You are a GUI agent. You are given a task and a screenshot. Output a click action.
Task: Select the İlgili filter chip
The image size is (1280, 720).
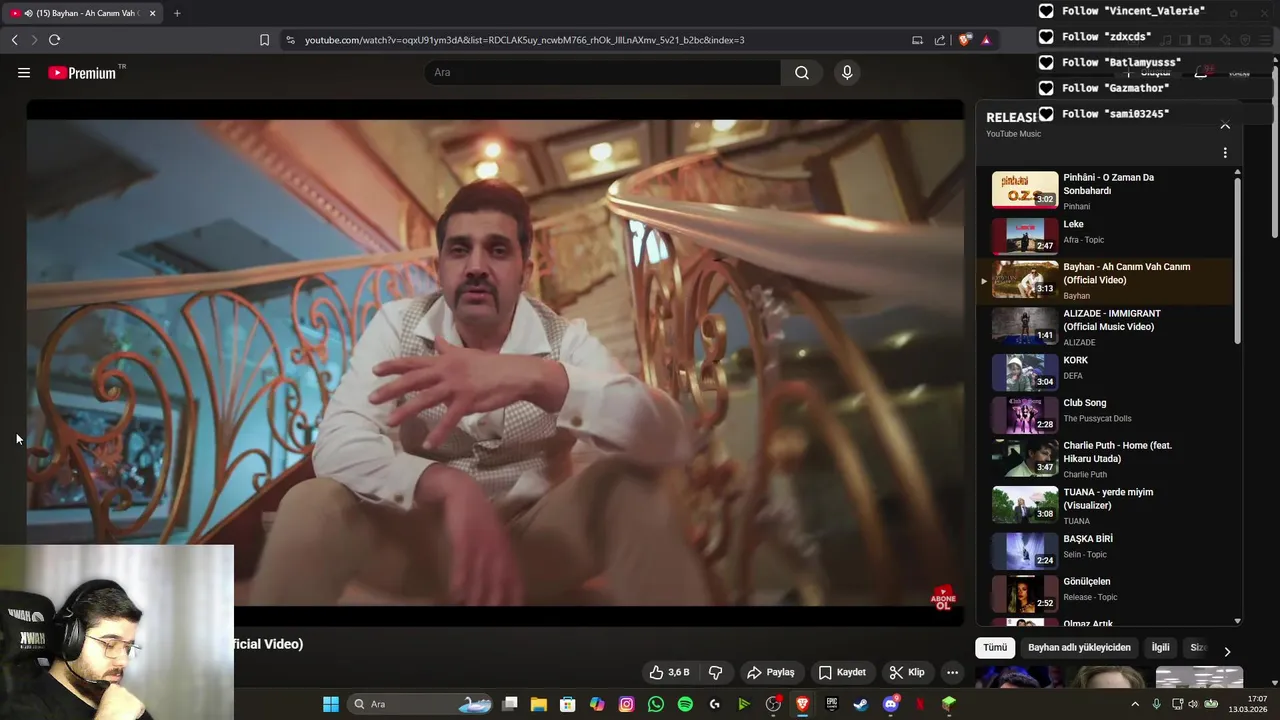1160,647
